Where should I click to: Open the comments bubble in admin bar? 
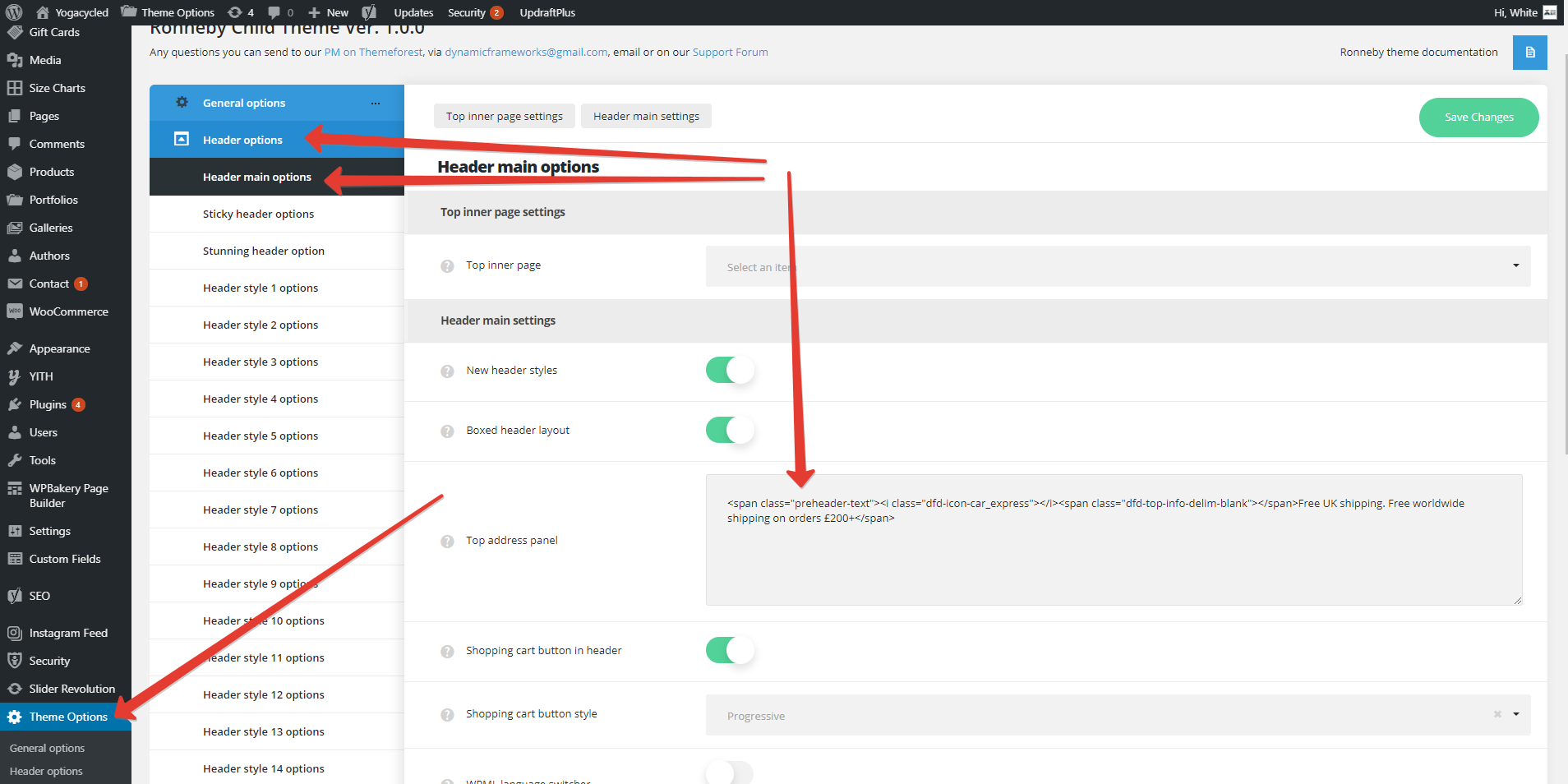(279, 12)
